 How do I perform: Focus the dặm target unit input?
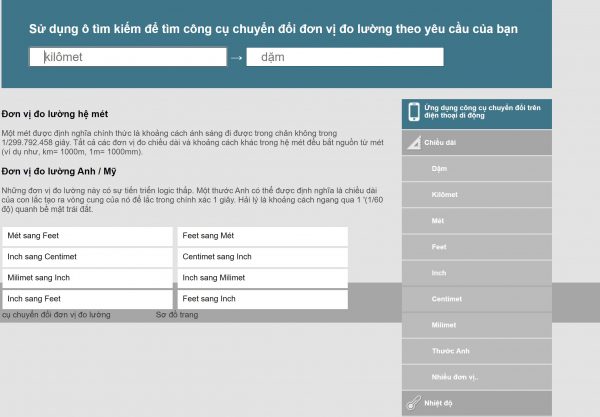[x=345, y=57]
